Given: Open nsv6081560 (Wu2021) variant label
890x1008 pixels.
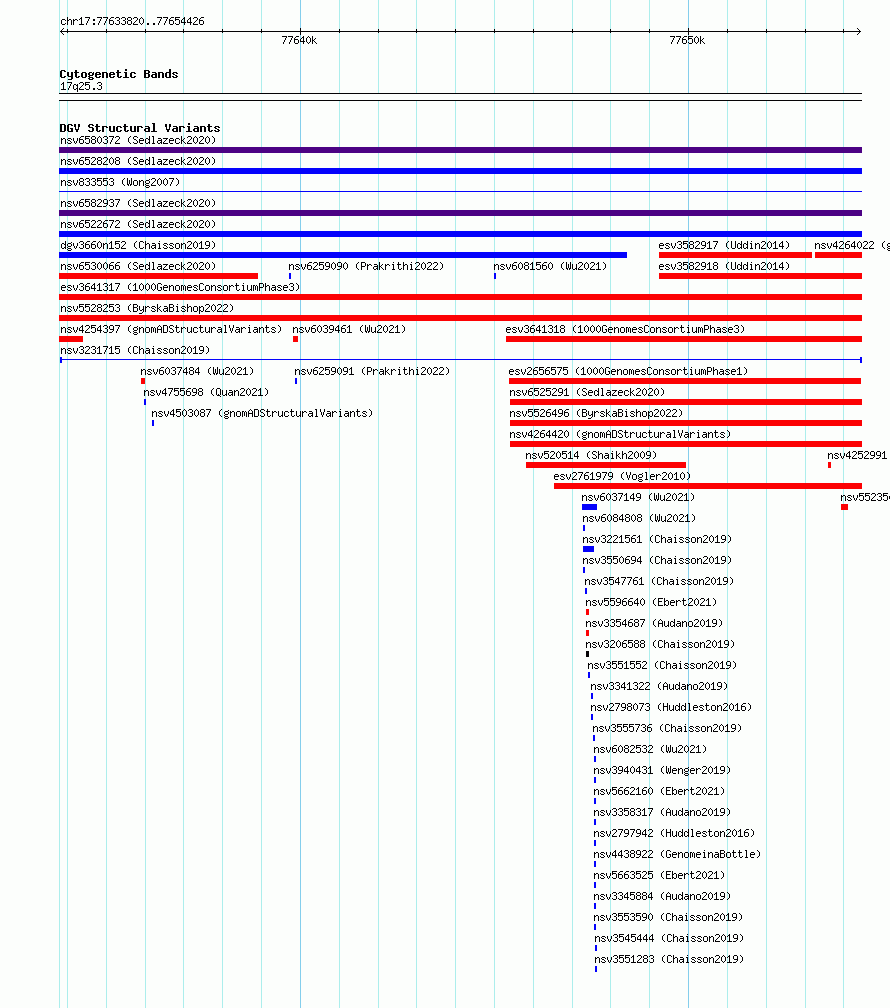Looking at the screenshot, I should [x=550, y=266].
